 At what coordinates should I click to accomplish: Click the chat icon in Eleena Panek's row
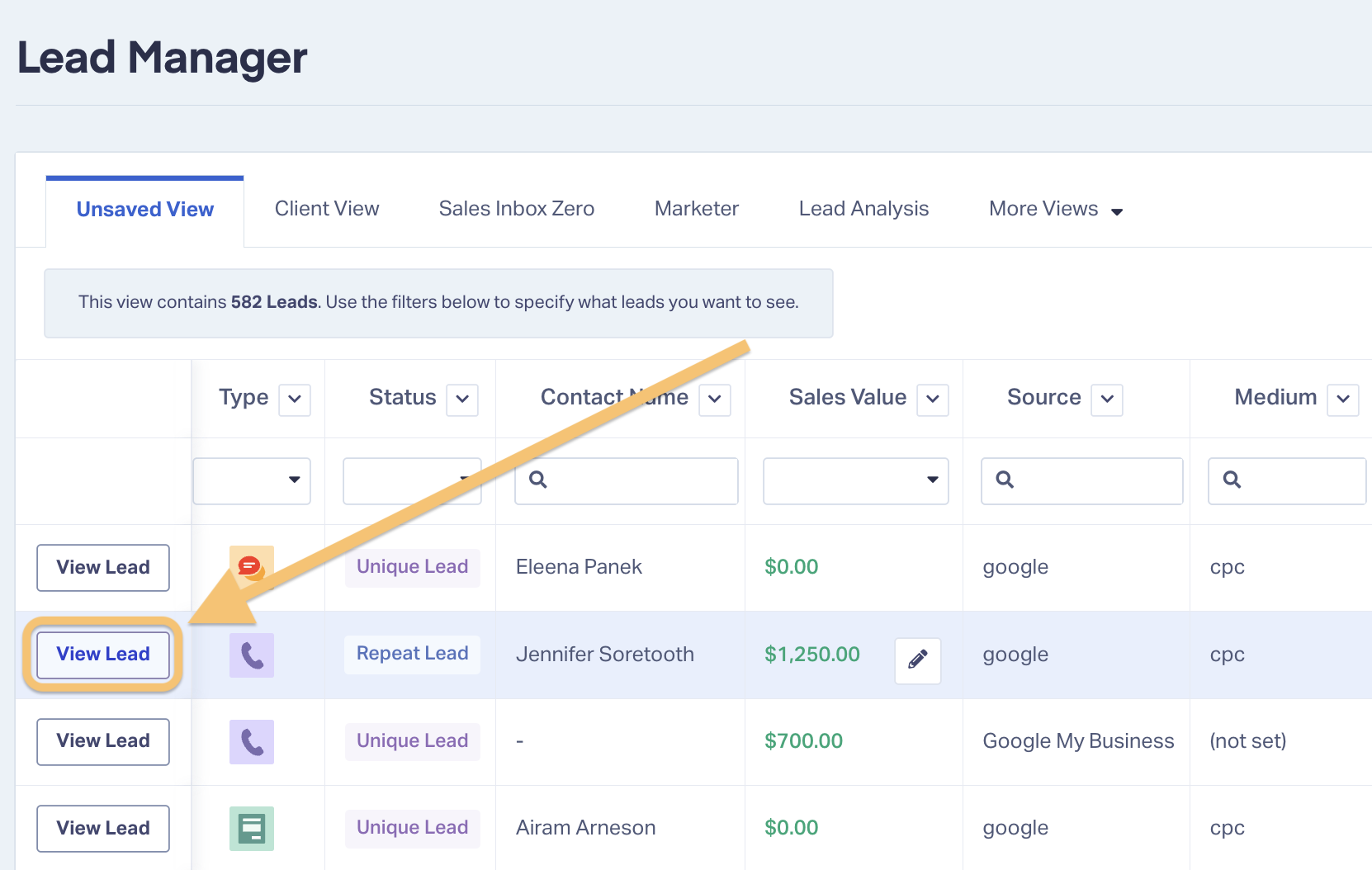click(x=251, y=567)
